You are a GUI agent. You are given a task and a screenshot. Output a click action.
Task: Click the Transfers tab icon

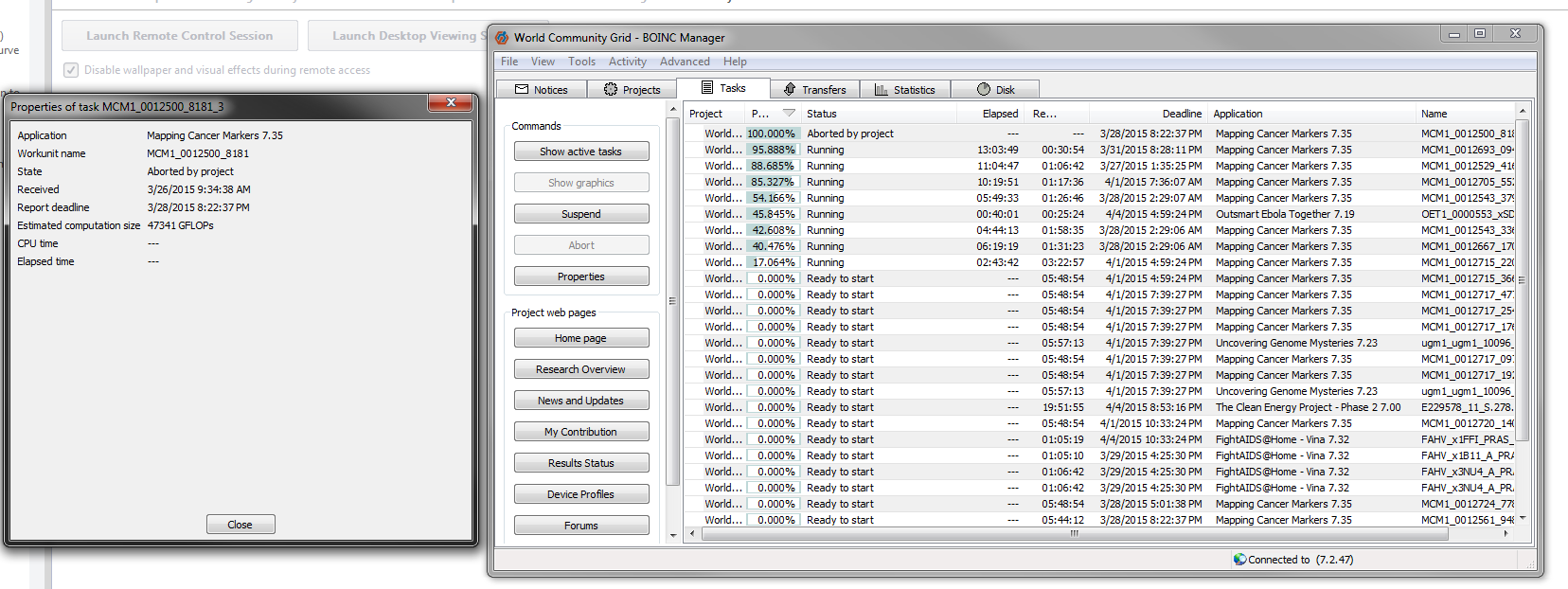pyautogui.click(x=790, y=89)
